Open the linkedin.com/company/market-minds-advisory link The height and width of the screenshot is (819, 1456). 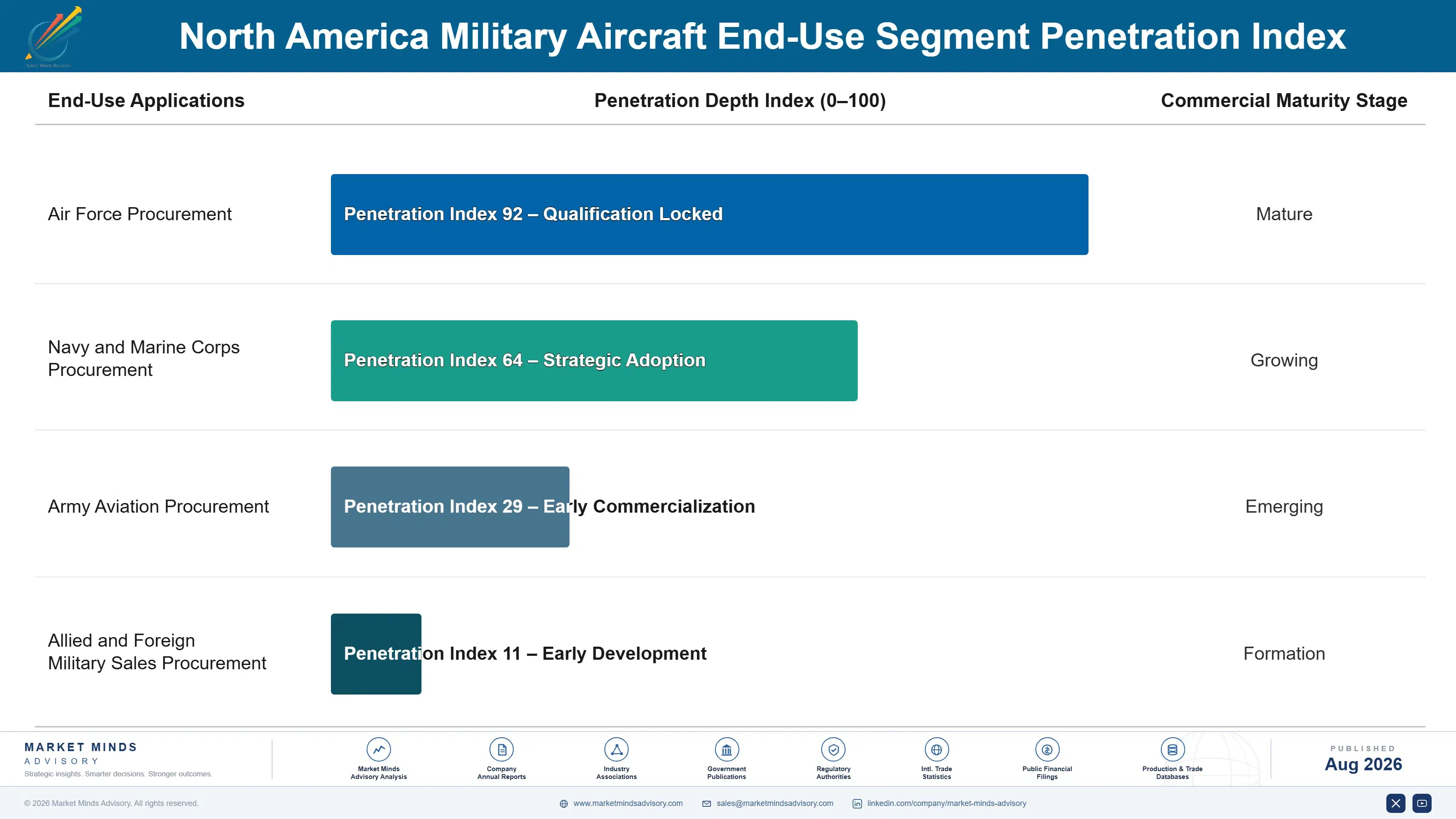[947, 803]
